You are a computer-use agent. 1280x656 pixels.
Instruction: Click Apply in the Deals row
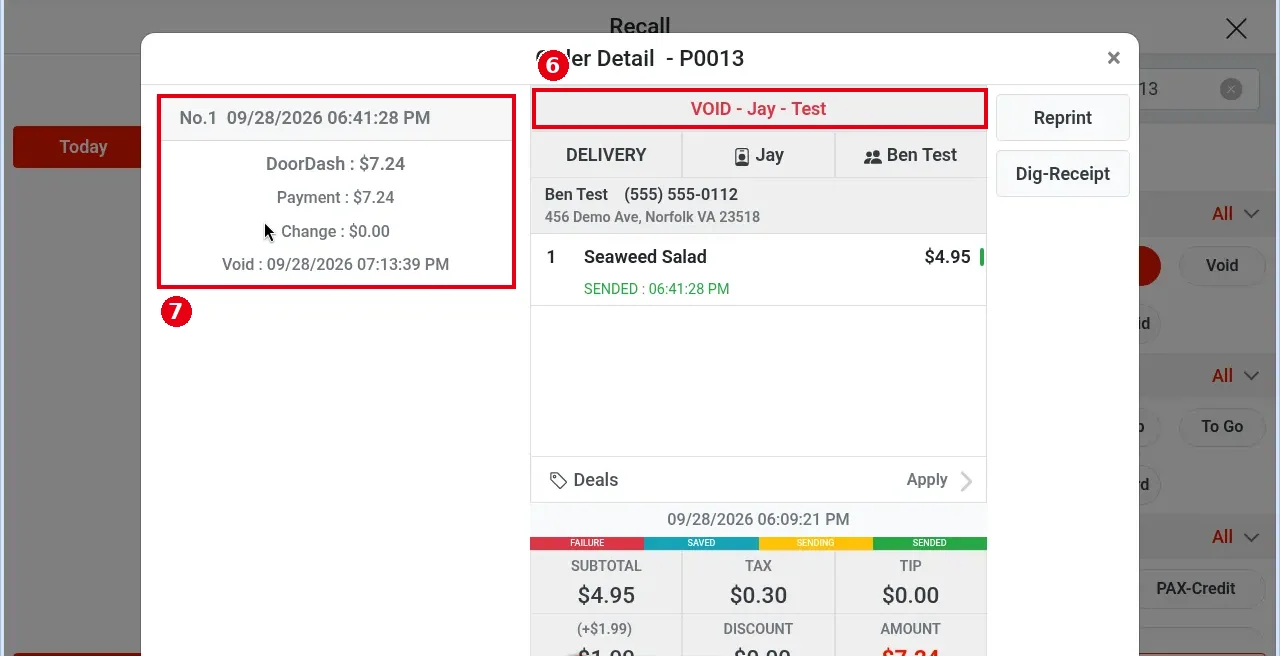[927, 480]
